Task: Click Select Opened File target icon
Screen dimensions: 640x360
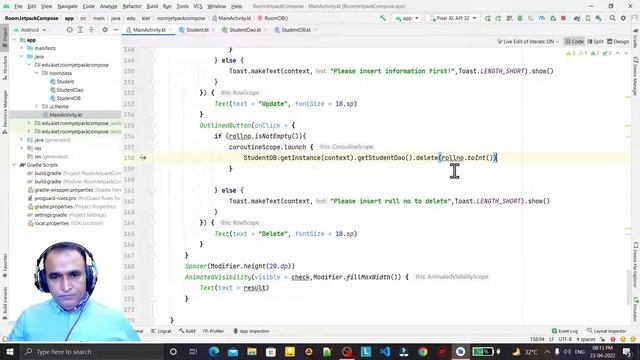Action: pyautogui.click(x=69, y=30)
